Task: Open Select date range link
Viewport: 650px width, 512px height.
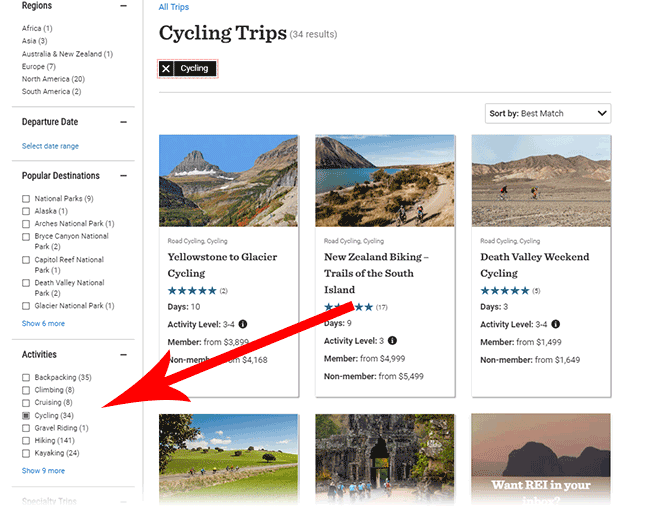Action: pyautogui.click(x=50, y=146)
